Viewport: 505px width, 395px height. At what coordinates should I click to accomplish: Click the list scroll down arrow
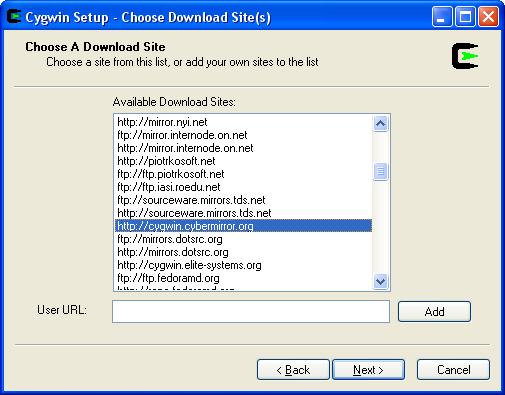click(x=380, y=281)
